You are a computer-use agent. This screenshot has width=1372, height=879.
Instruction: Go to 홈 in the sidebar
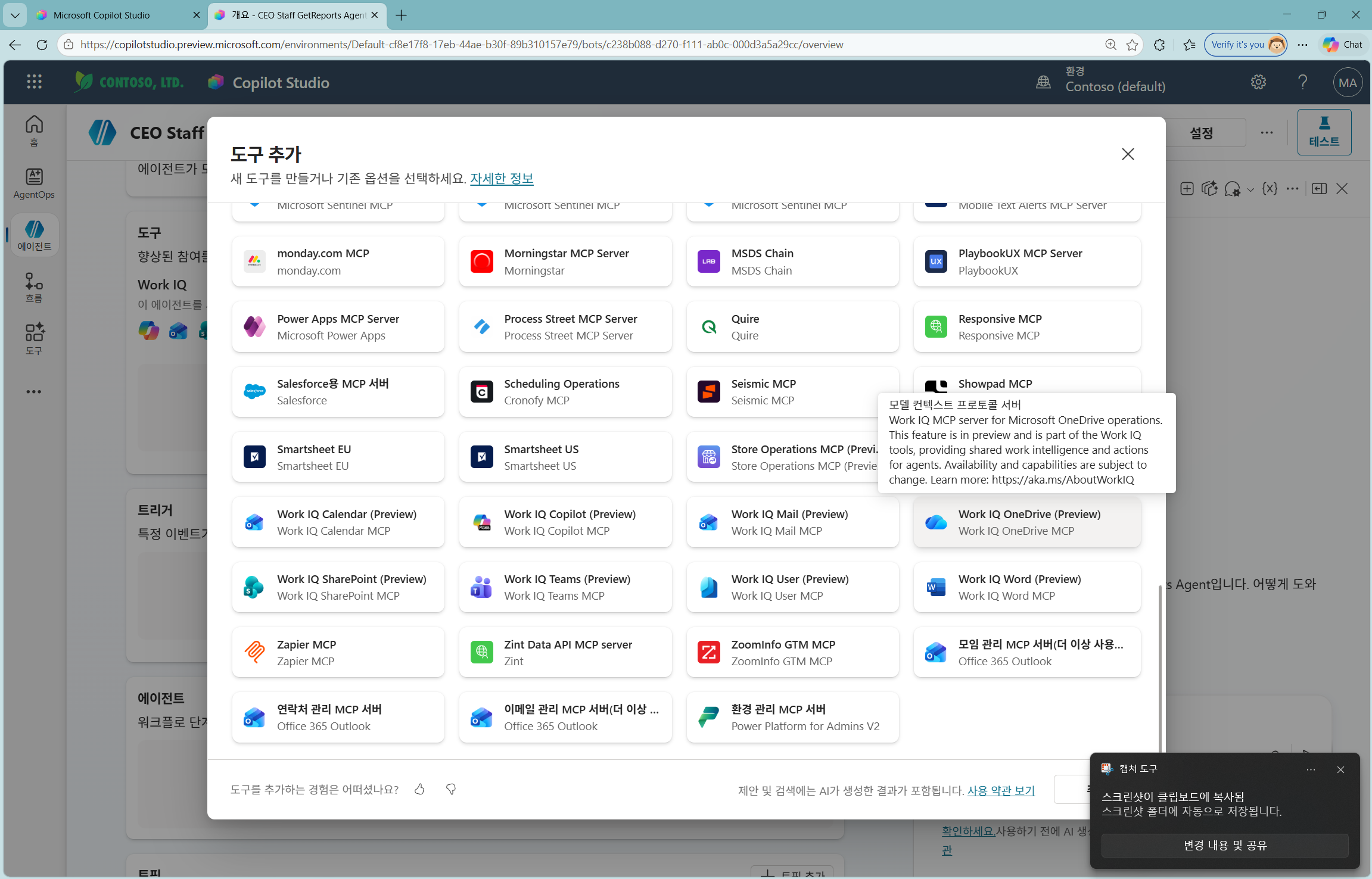tap(34, 130)
